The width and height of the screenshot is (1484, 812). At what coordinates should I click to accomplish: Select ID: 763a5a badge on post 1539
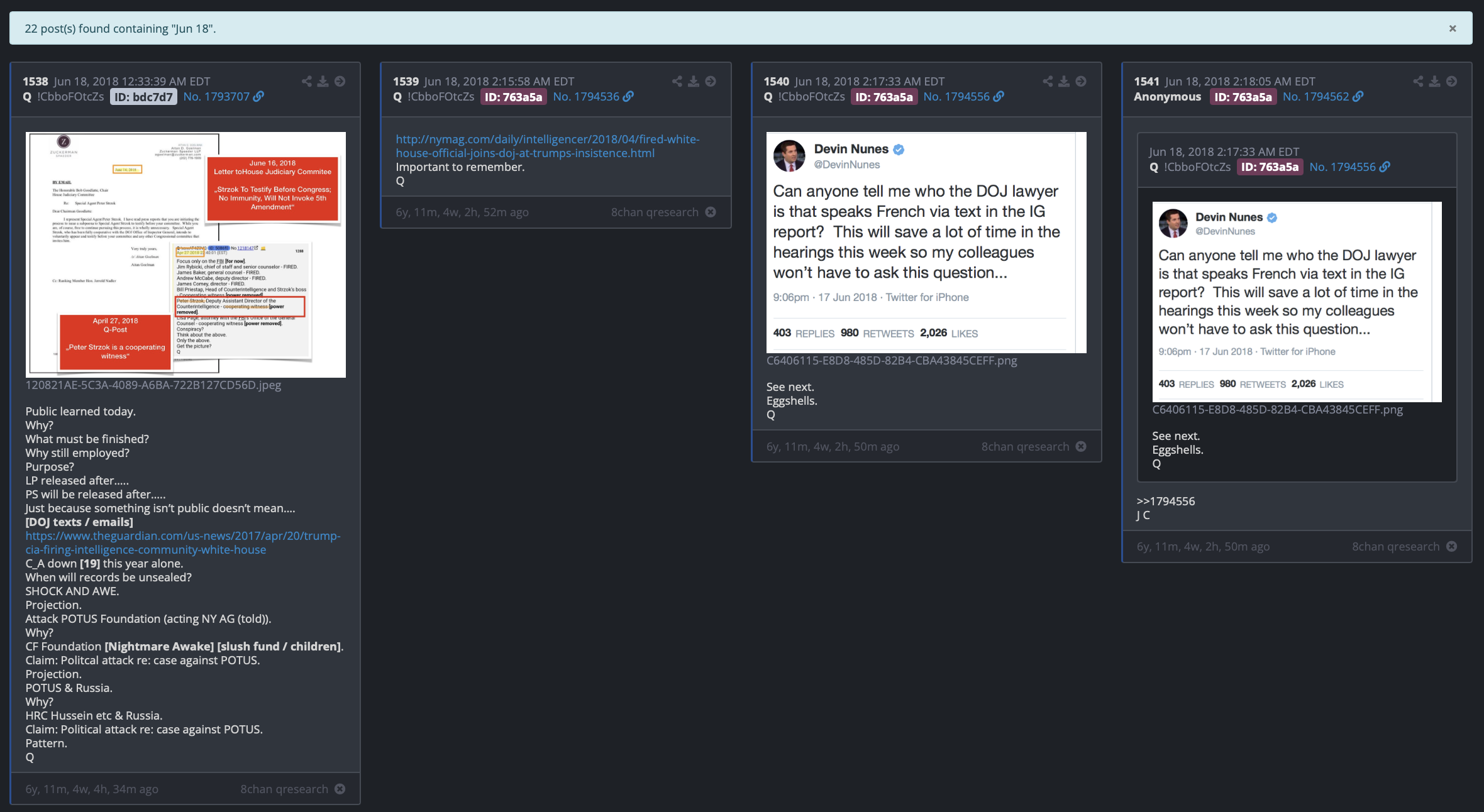pyautogui.click(x=514, y=97)
